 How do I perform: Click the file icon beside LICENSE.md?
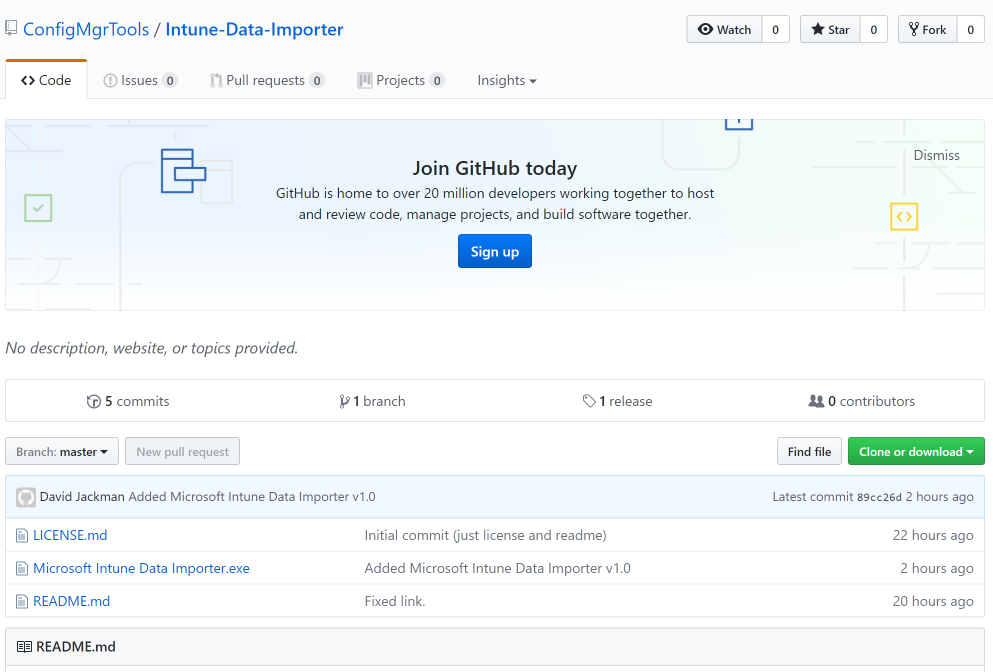[21, 535]
